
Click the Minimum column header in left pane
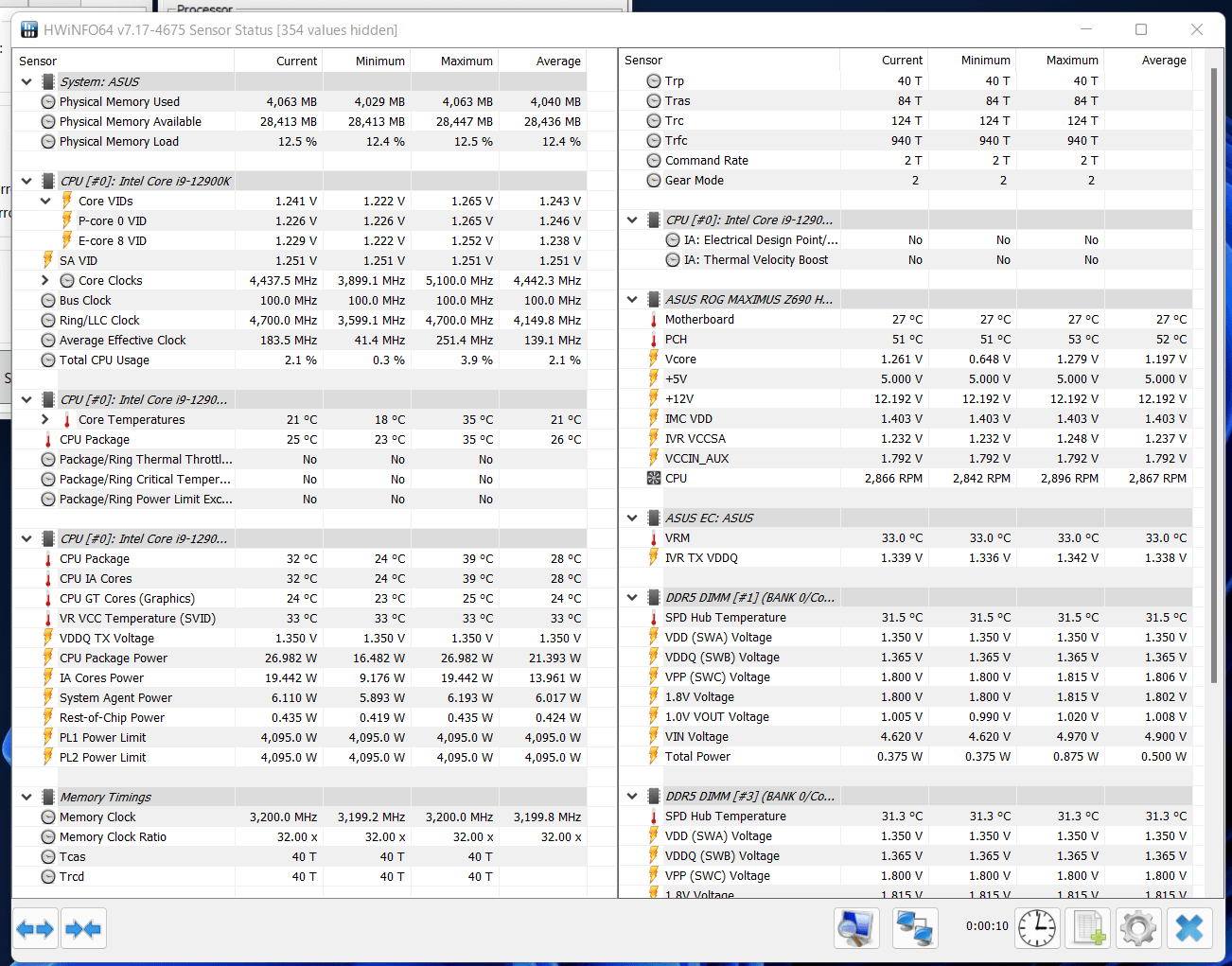(366, 61)
